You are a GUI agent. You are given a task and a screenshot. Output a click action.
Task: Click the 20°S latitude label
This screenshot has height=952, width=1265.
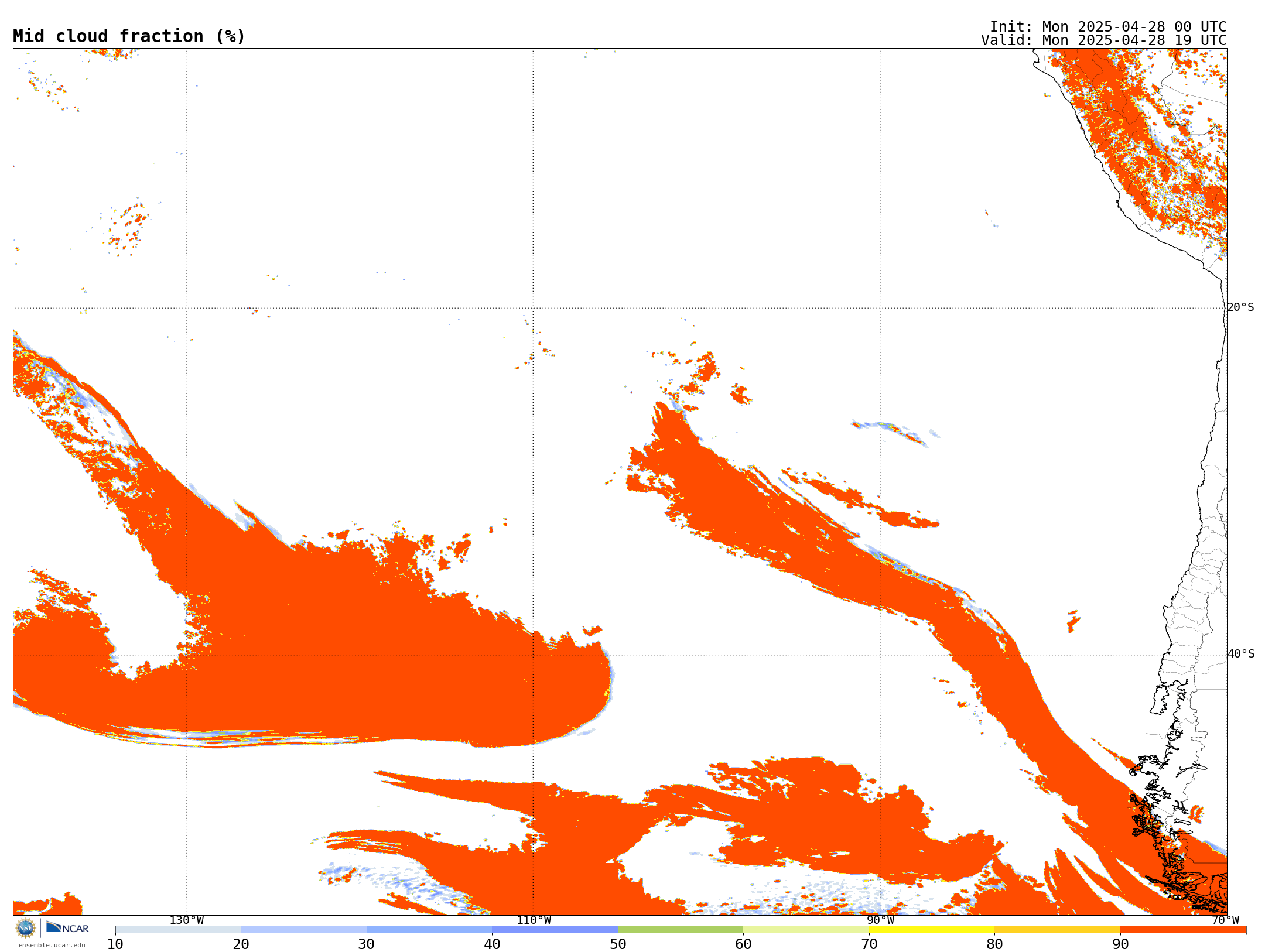[1240, 307]
